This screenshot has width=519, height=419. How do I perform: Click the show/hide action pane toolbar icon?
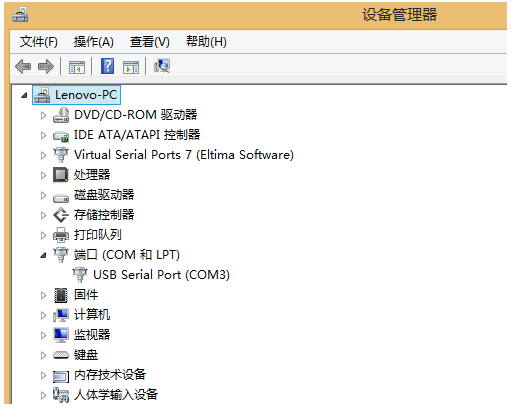pyautogui.click(x=131, y=67)
